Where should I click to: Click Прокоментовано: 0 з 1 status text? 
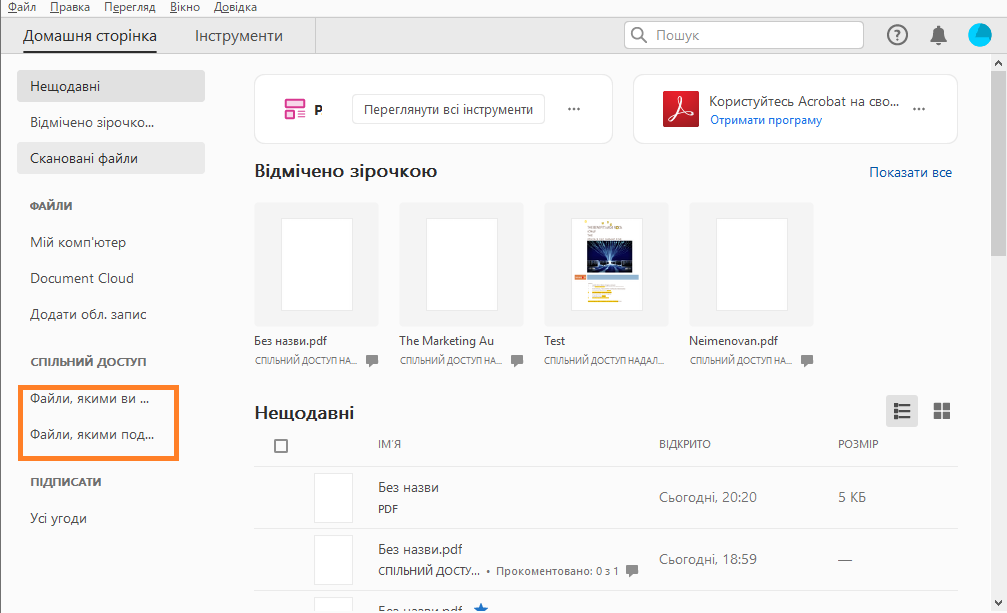(557, 571)
